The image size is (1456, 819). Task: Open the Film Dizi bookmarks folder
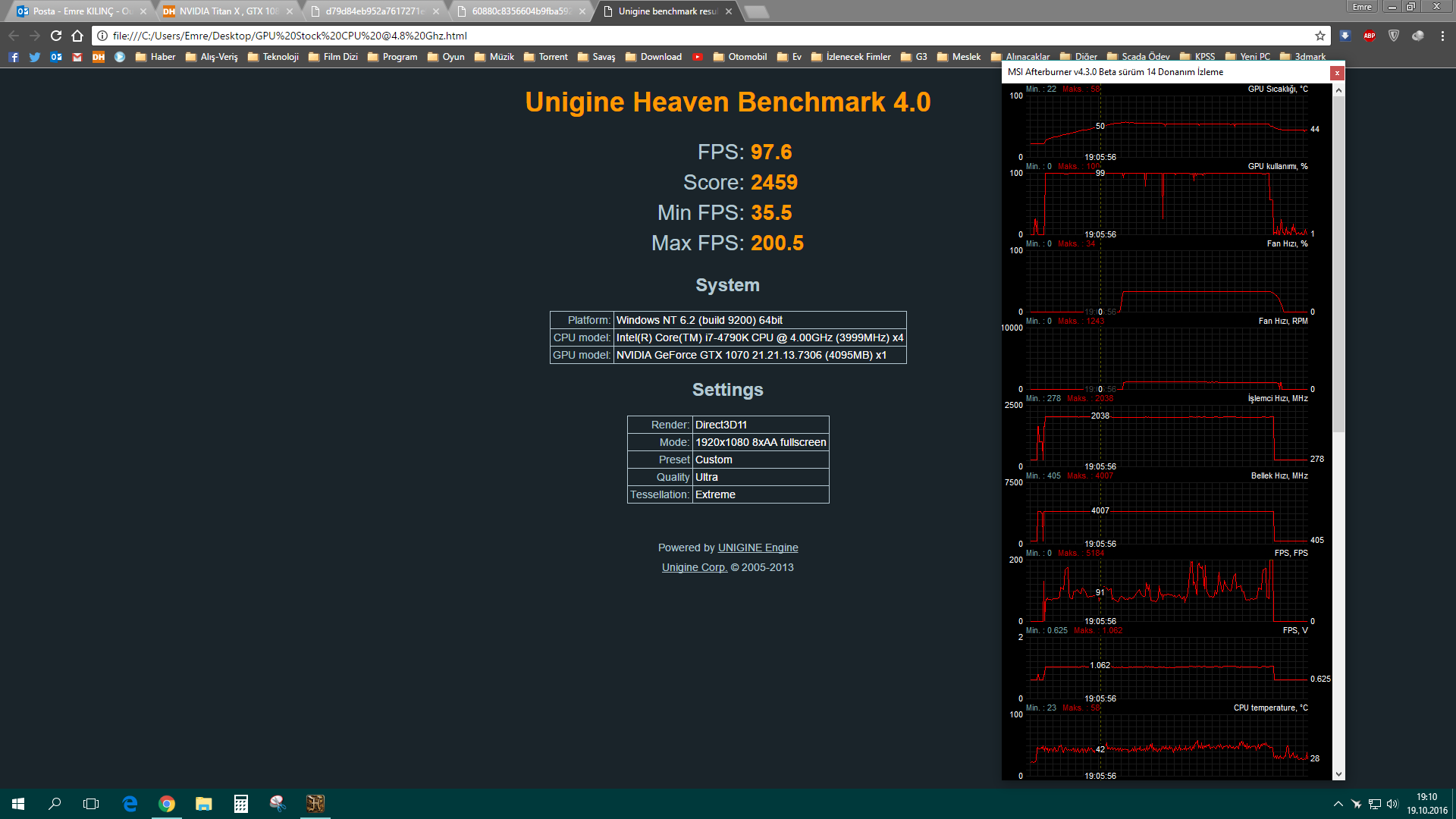tap(333, 57)
